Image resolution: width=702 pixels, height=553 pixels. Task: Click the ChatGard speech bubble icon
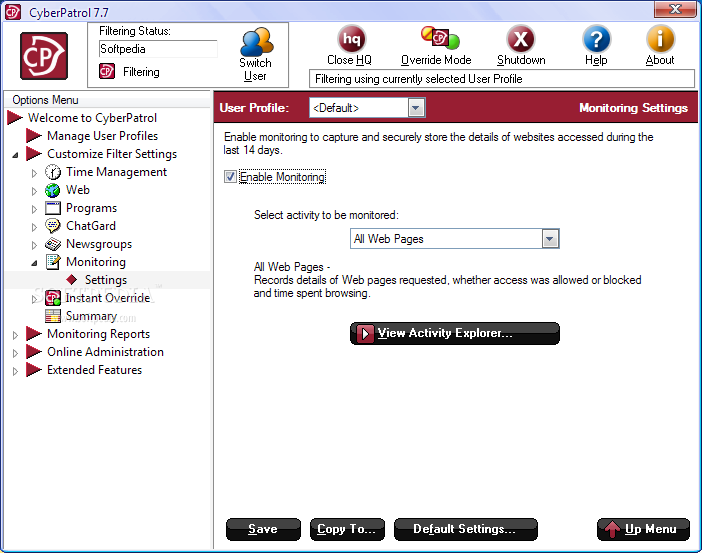pos(53,226)
